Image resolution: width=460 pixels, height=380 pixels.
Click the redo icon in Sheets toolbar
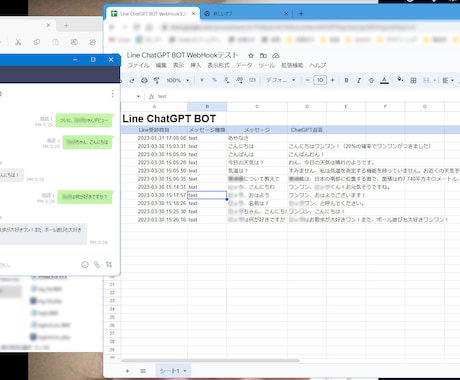point(132,80)
